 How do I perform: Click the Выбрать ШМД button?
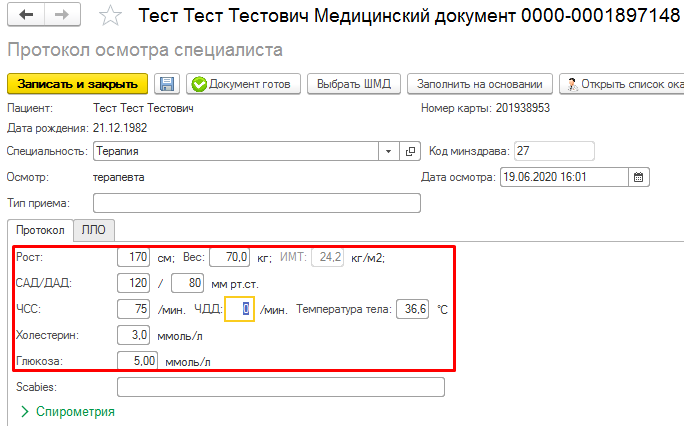point(353,84)
